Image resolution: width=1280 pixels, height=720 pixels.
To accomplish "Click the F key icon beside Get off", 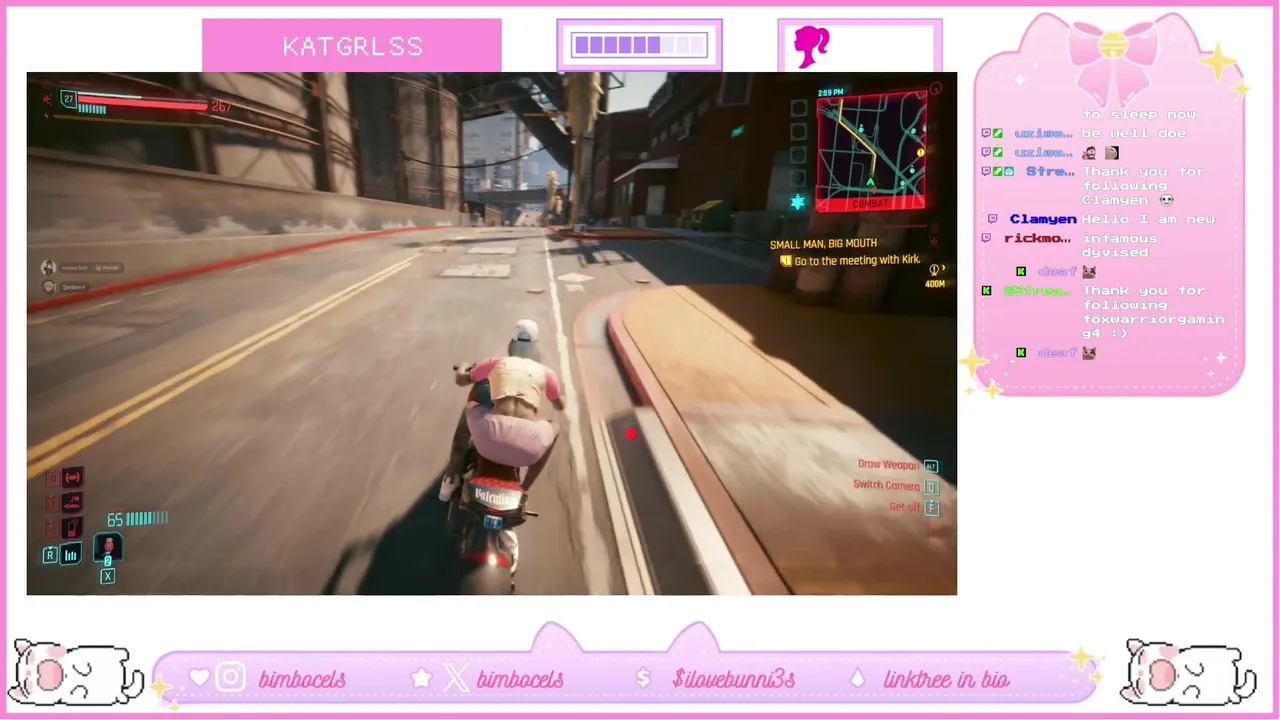I will tap(931, 507).
